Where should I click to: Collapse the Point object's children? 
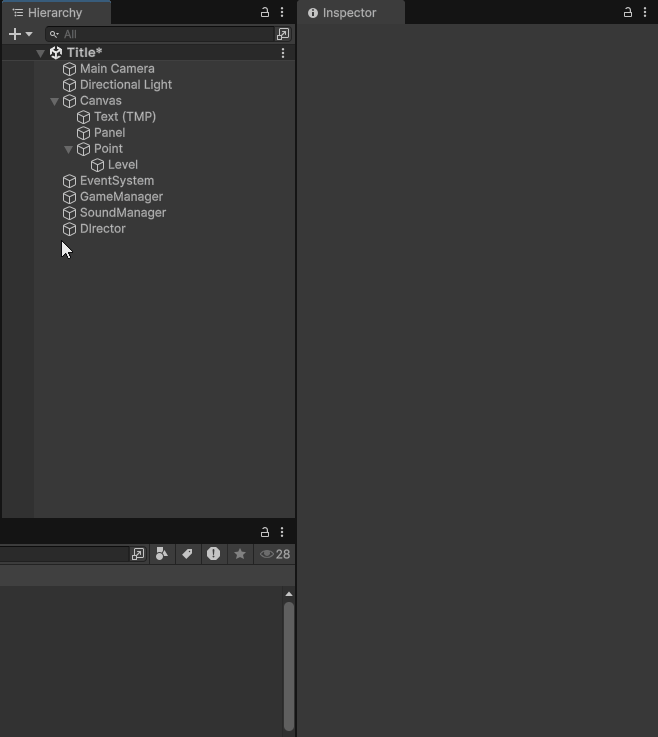click(x=68, y=149)
